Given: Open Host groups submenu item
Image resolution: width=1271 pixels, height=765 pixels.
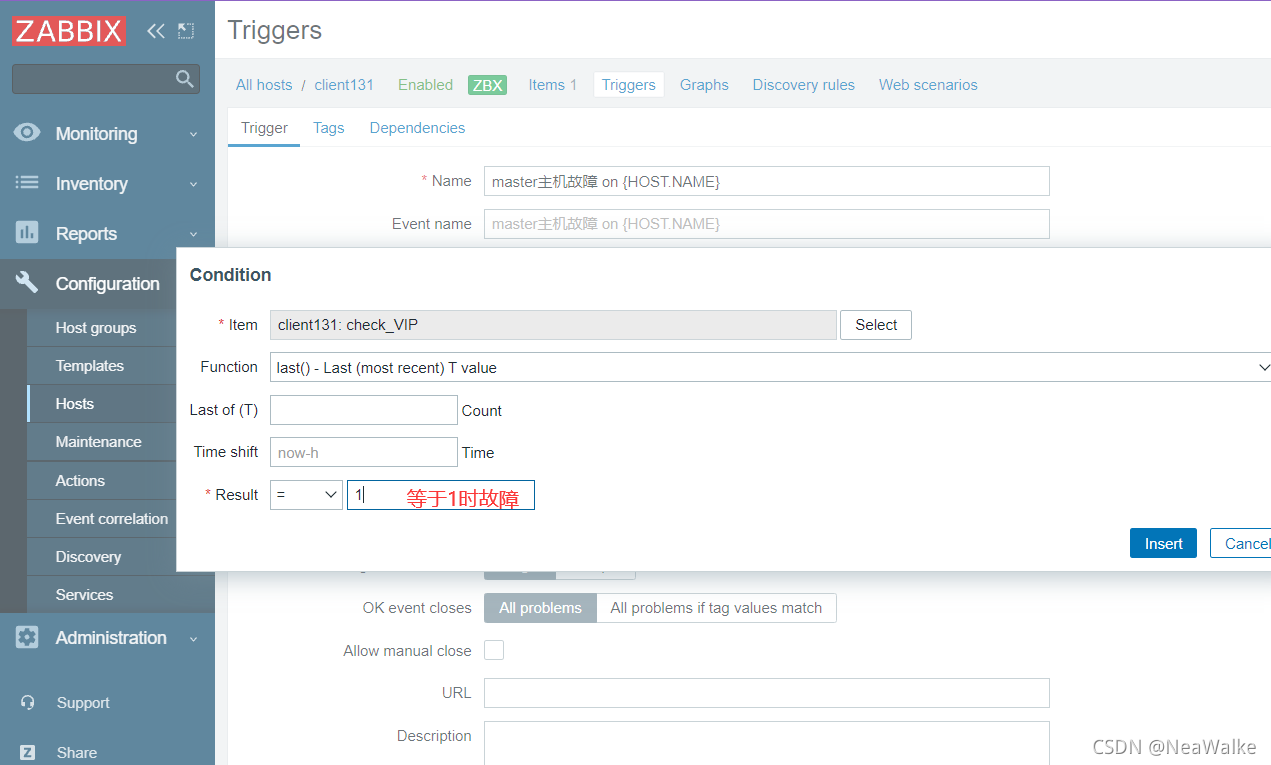Looking at the screenshot, I should [x=96, y=328].
